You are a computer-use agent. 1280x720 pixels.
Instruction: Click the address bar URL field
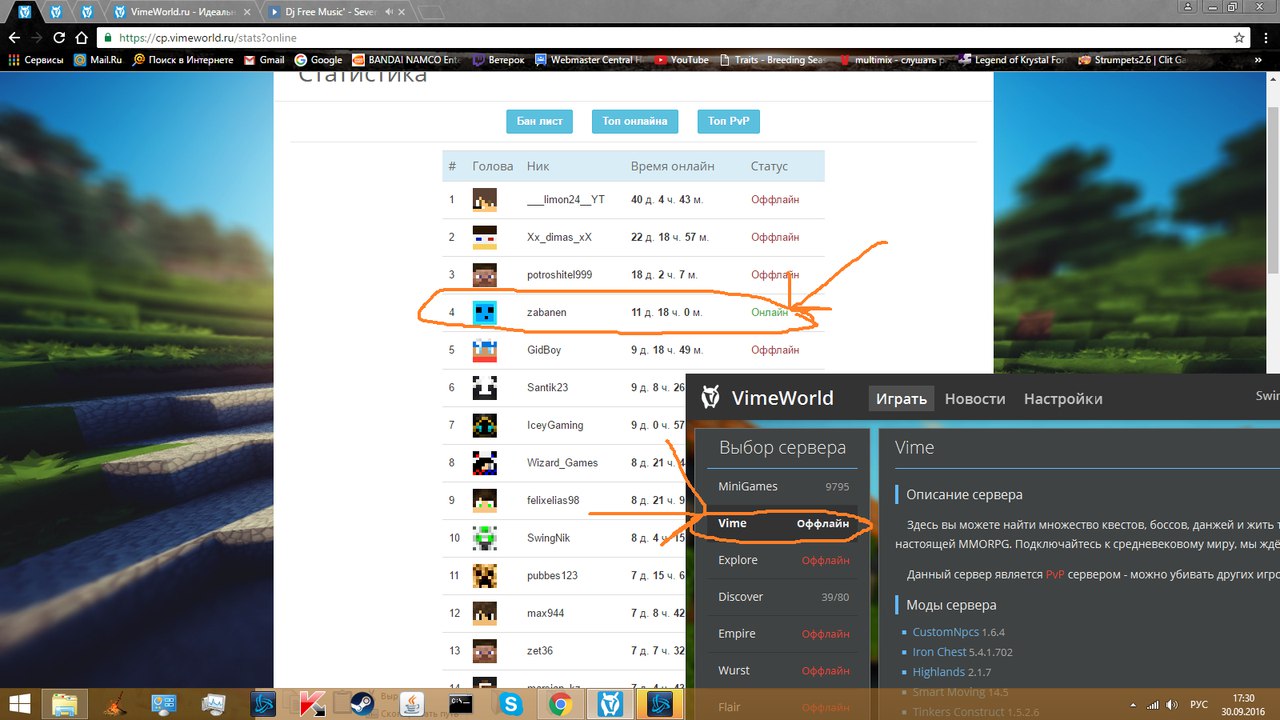click(660, 38)
